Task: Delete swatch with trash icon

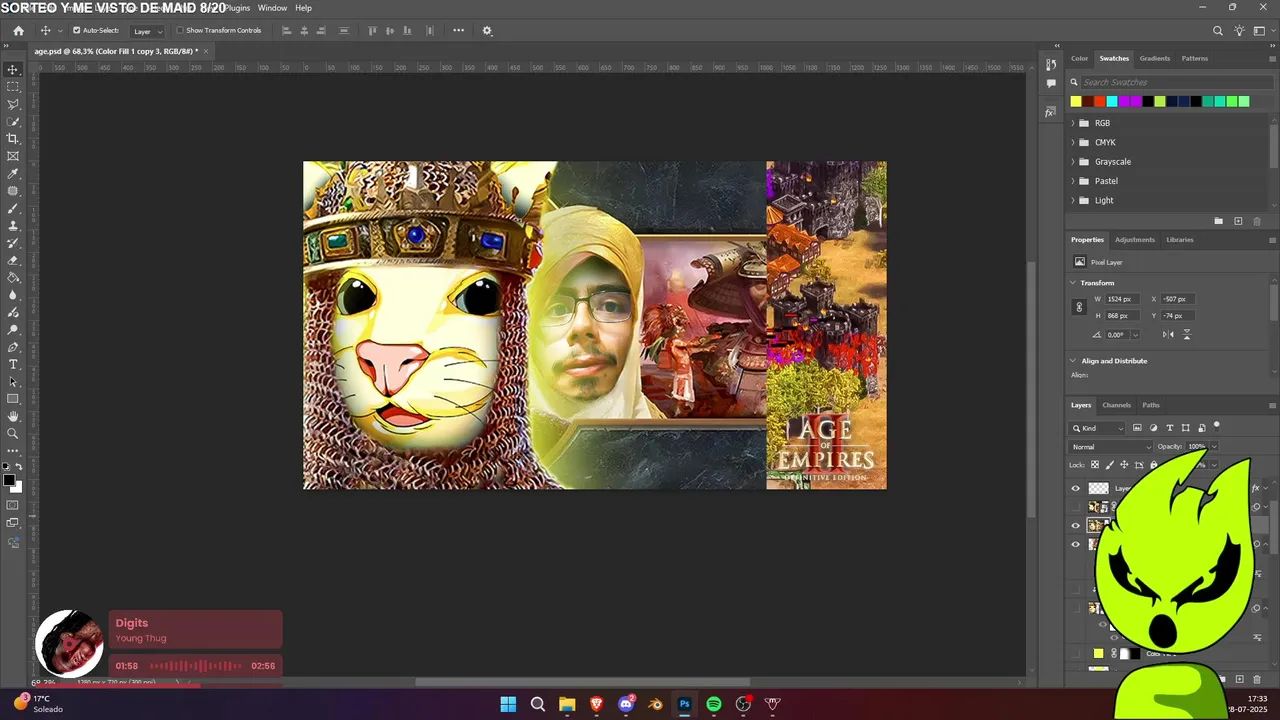Action: (x=1257, y=221)
